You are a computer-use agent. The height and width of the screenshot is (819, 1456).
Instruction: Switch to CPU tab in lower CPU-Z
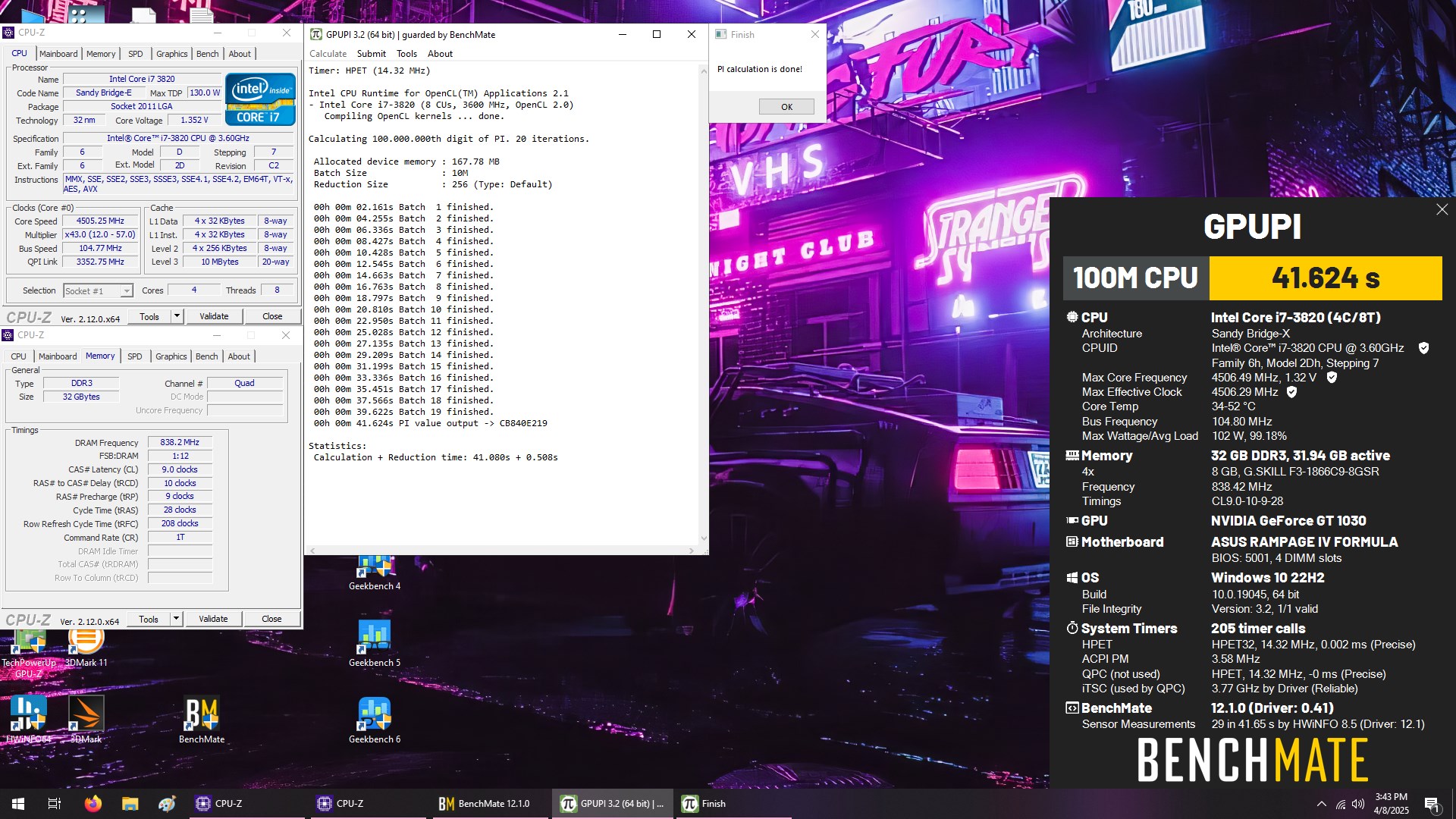coord(19,356)
